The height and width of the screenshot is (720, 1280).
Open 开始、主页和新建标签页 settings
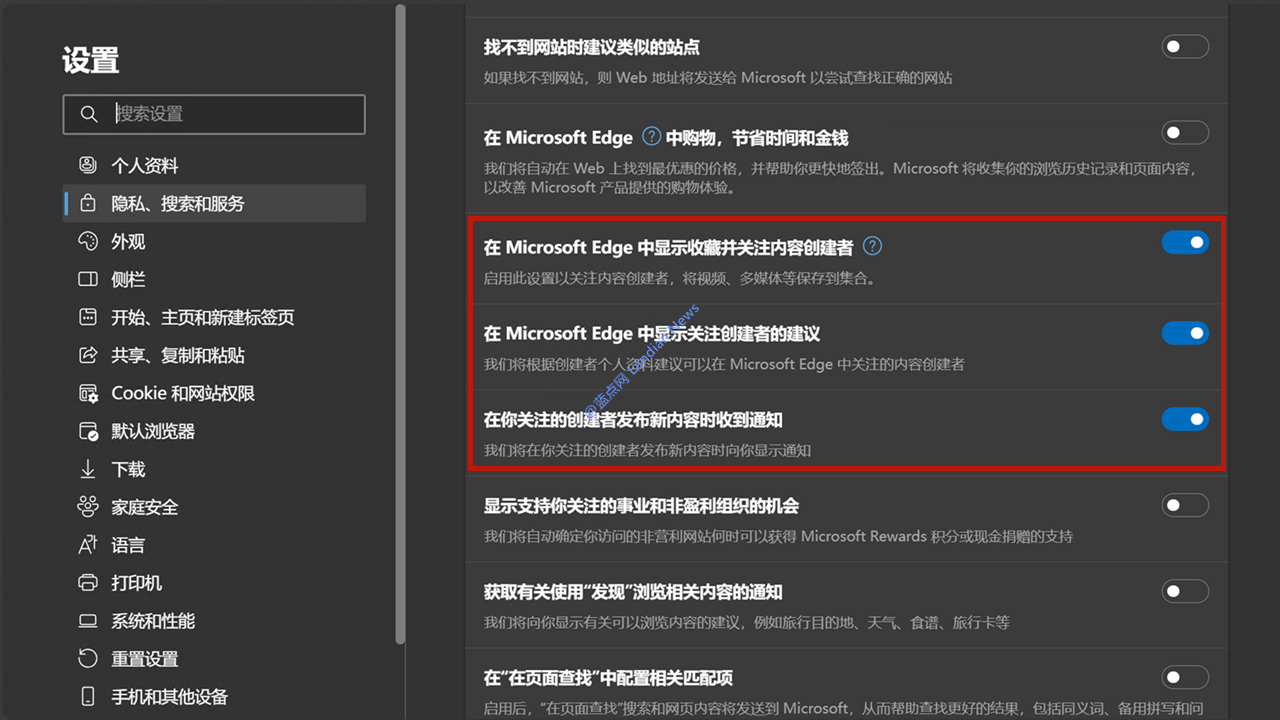214,317
